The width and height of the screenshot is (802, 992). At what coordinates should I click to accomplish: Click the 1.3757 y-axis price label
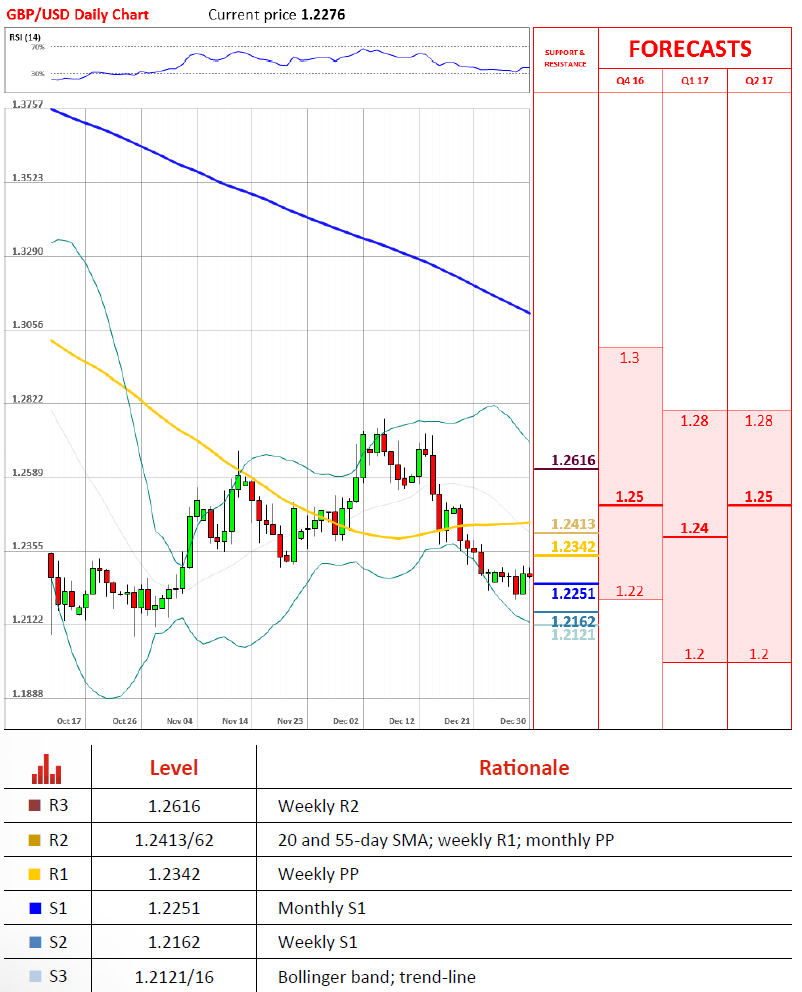coord(28,104)
